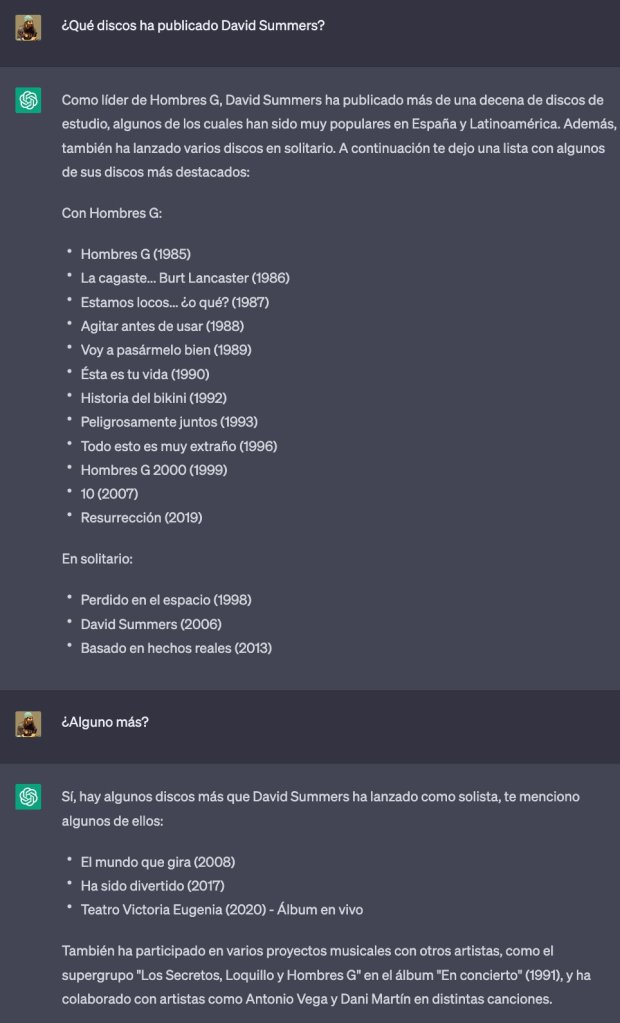This screenshot has height=1023, width=620.
Task: Click the user avatar next to "¿Alguno más?"
Action: point(28,722)
